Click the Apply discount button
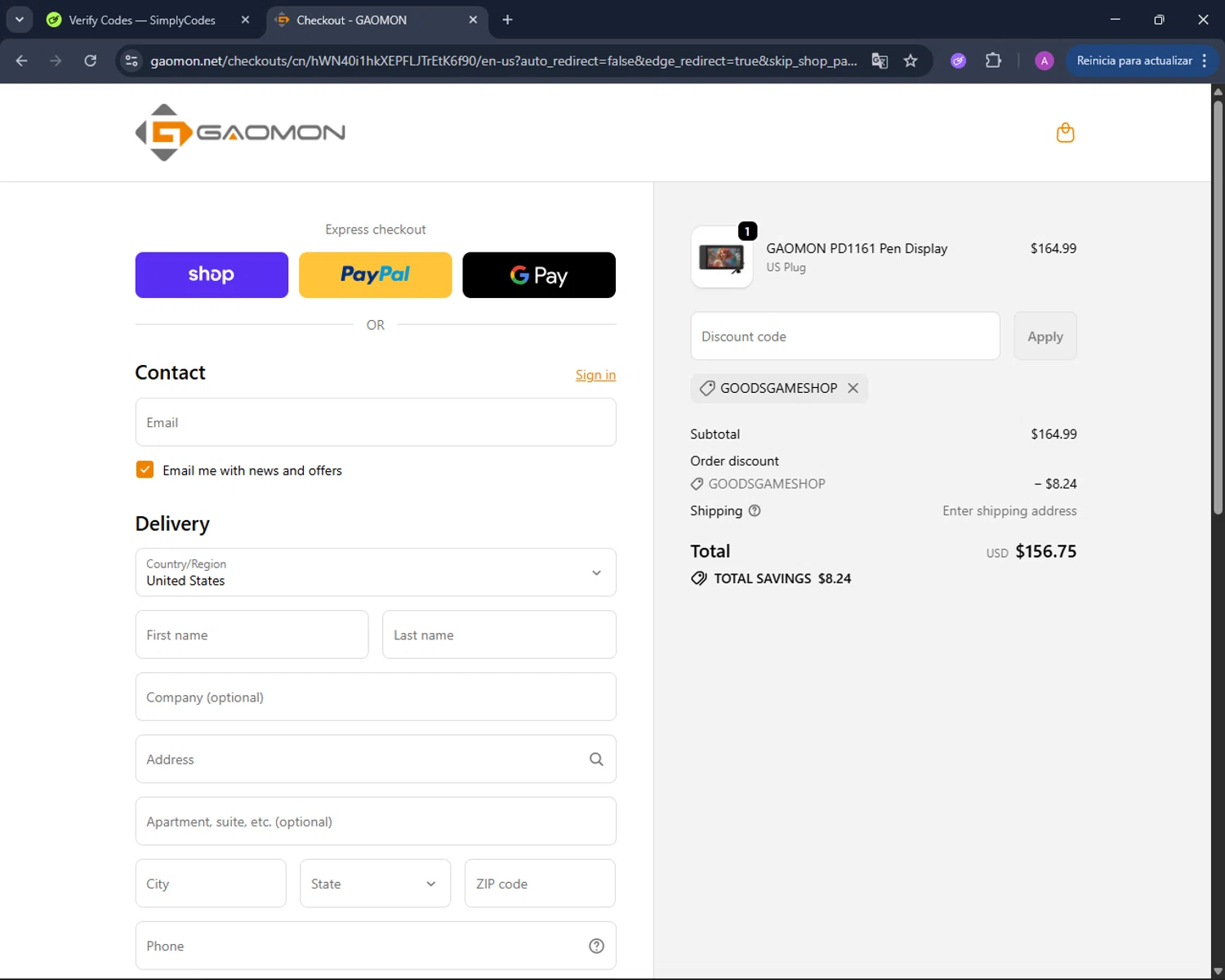Viewport: 1225px width, 980px height. (1045, 336)
